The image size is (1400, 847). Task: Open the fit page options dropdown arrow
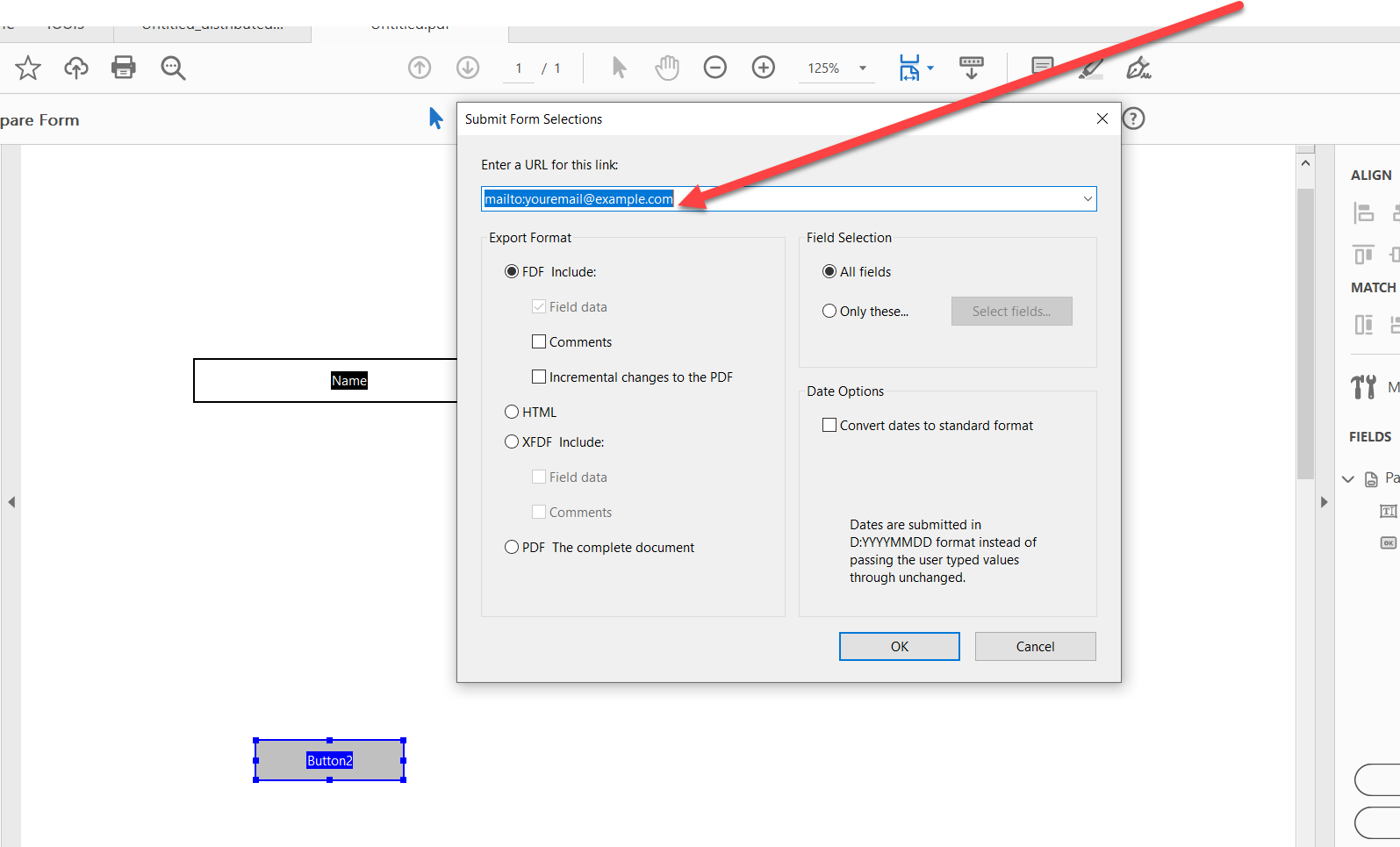[x=930, y=68]
